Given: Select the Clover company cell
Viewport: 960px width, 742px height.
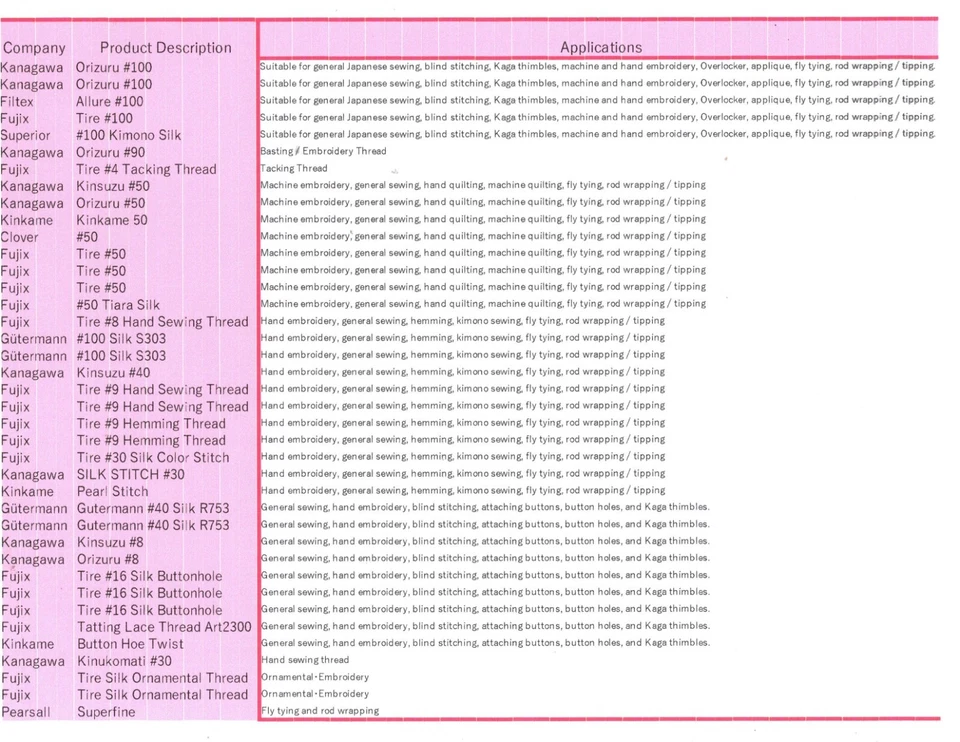Looking at the screenshot, I should point(20,238).
